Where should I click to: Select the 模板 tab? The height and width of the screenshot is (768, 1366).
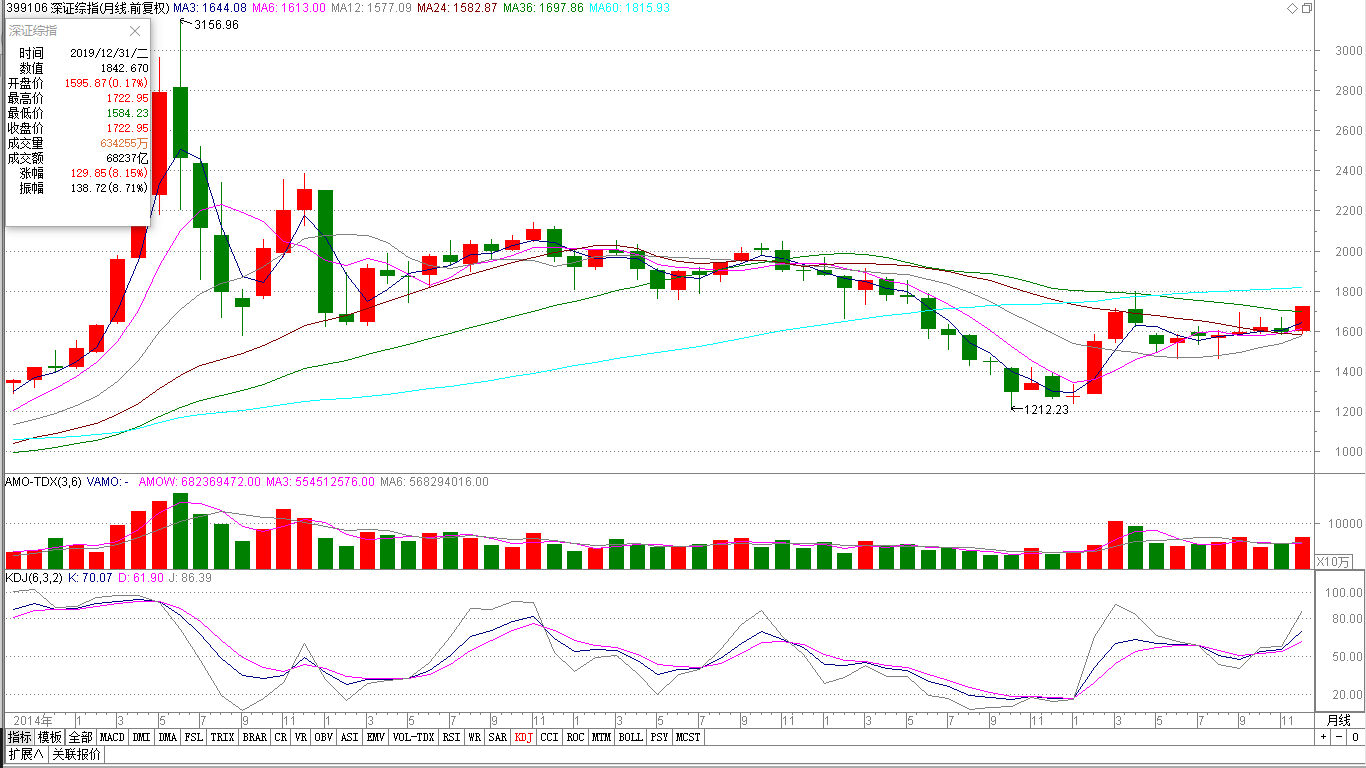tap(51, 737)
